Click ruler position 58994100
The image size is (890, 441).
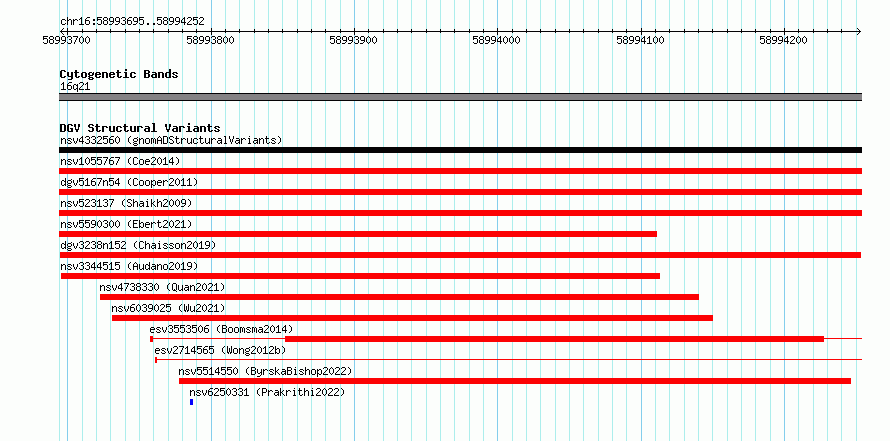pyautogui.click(x=640, y=40)
